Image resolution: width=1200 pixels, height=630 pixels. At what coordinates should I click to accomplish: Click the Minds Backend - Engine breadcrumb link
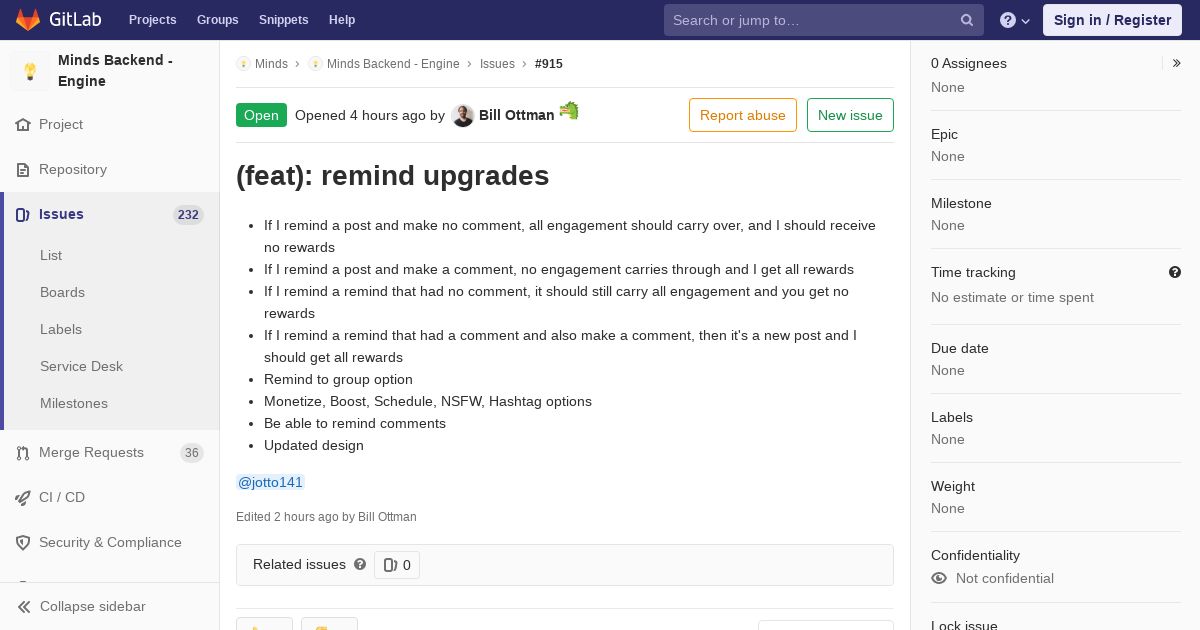(x=393, y=64)
